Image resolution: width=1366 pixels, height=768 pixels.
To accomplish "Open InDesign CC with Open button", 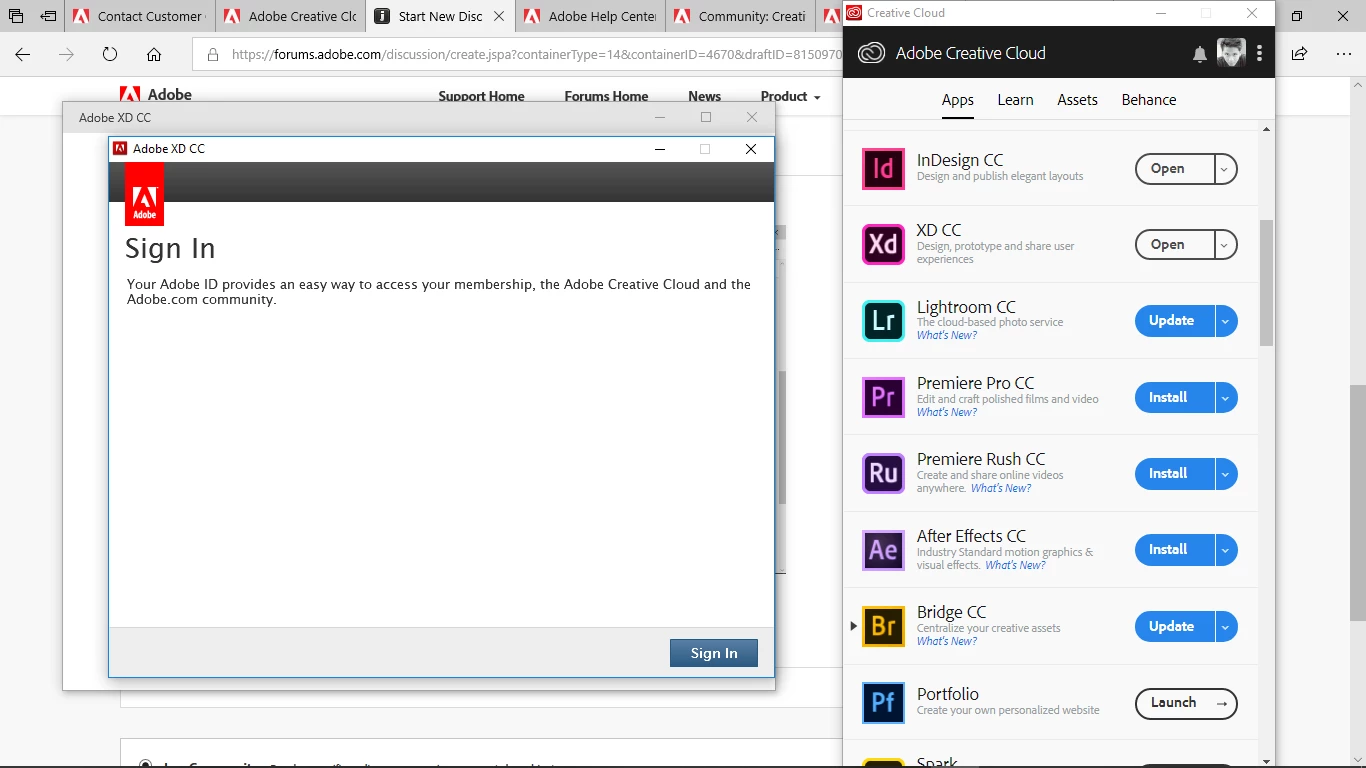I will (1175, 169).
